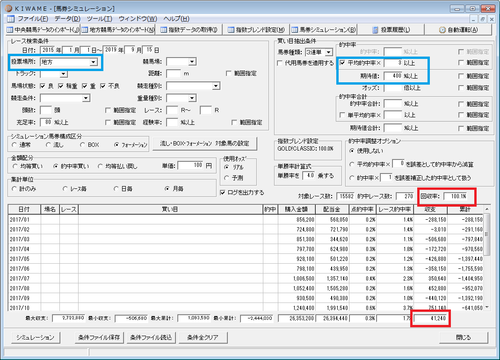Open the 重量種別 dropdown
Image resolution: width=500 pixels, height=360 pixels.
pyautogui.click(x=192, y=98)
